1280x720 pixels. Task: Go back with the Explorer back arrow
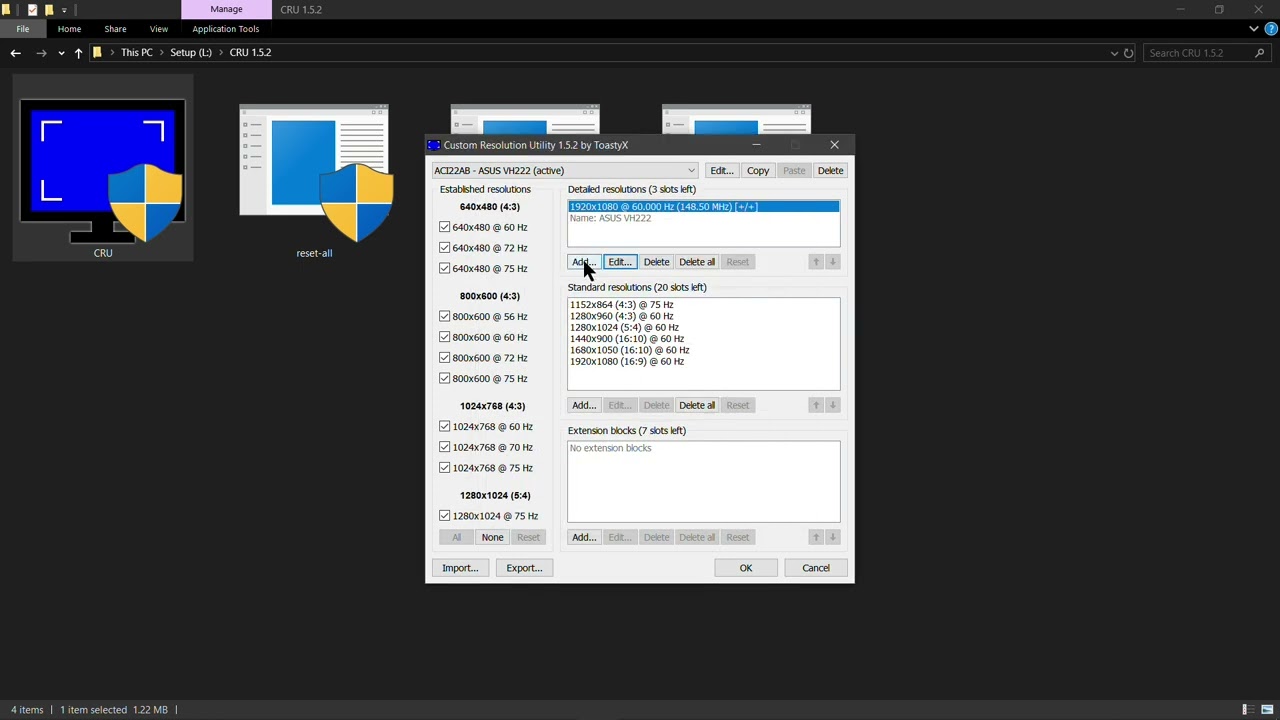[x=16, y=53]
